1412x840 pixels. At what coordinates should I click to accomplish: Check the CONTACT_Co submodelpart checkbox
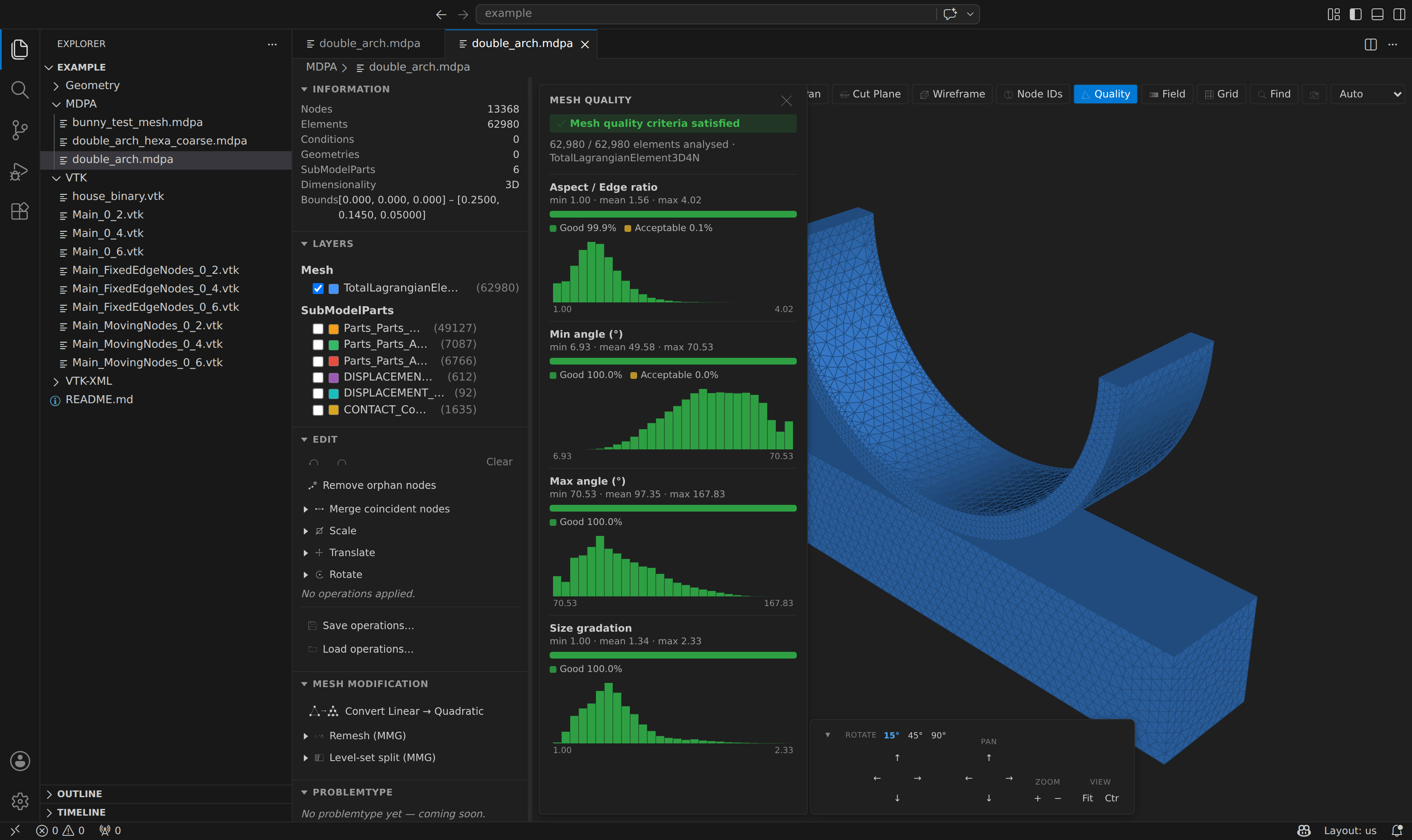[318, 410]
